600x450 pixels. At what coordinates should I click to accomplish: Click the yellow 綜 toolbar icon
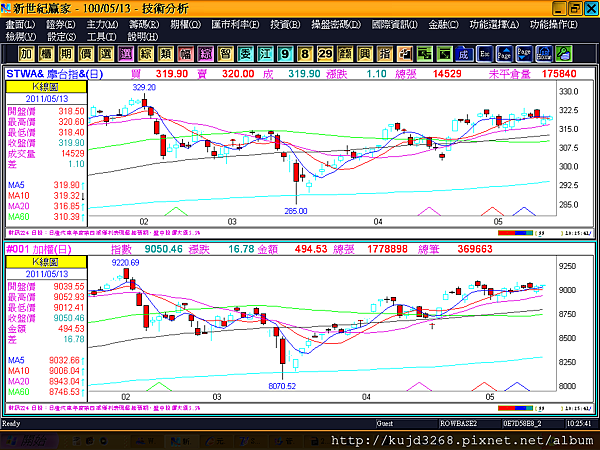tap(145, 54)
